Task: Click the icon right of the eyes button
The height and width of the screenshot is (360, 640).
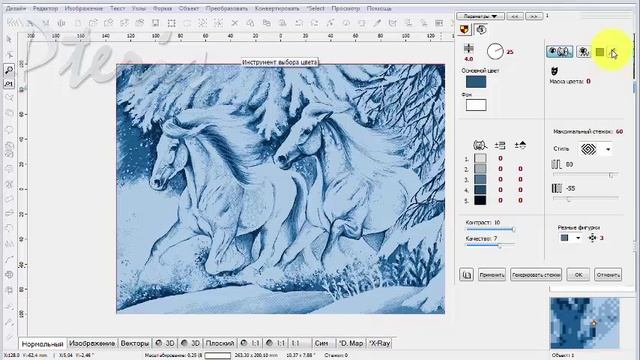Action: pyautogui.click(x=584, y=52)
